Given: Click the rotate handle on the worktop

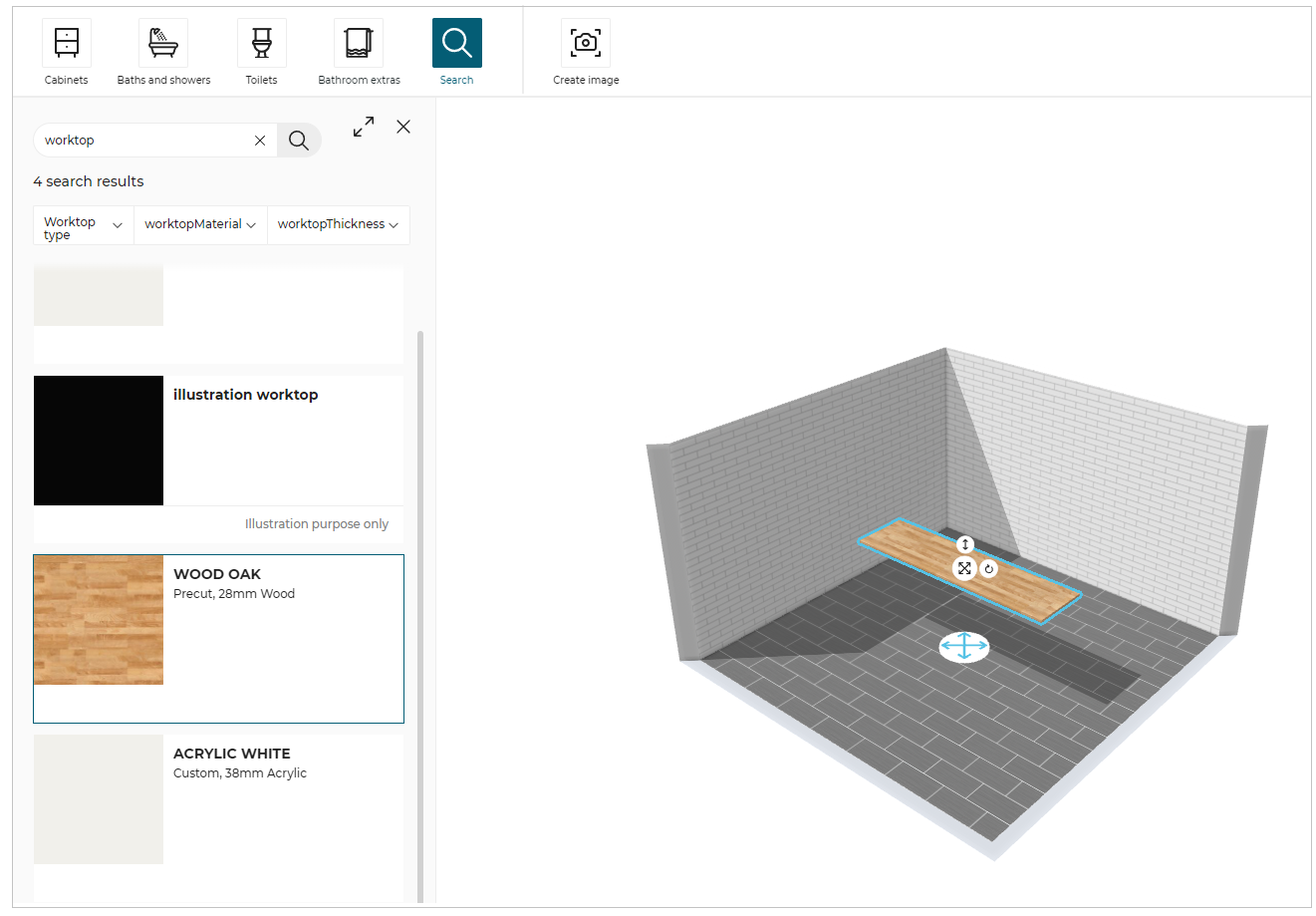Looking at the screenshot, I should pos(988,569).
